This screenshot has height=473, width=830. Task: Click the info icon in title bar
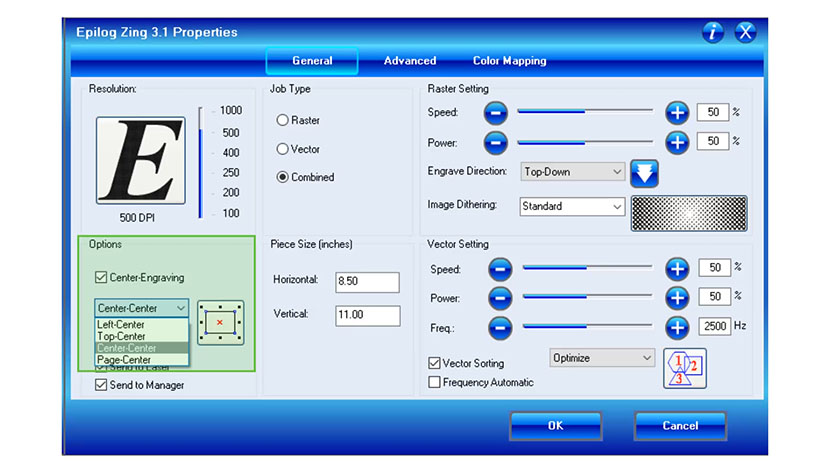point(712,32)
